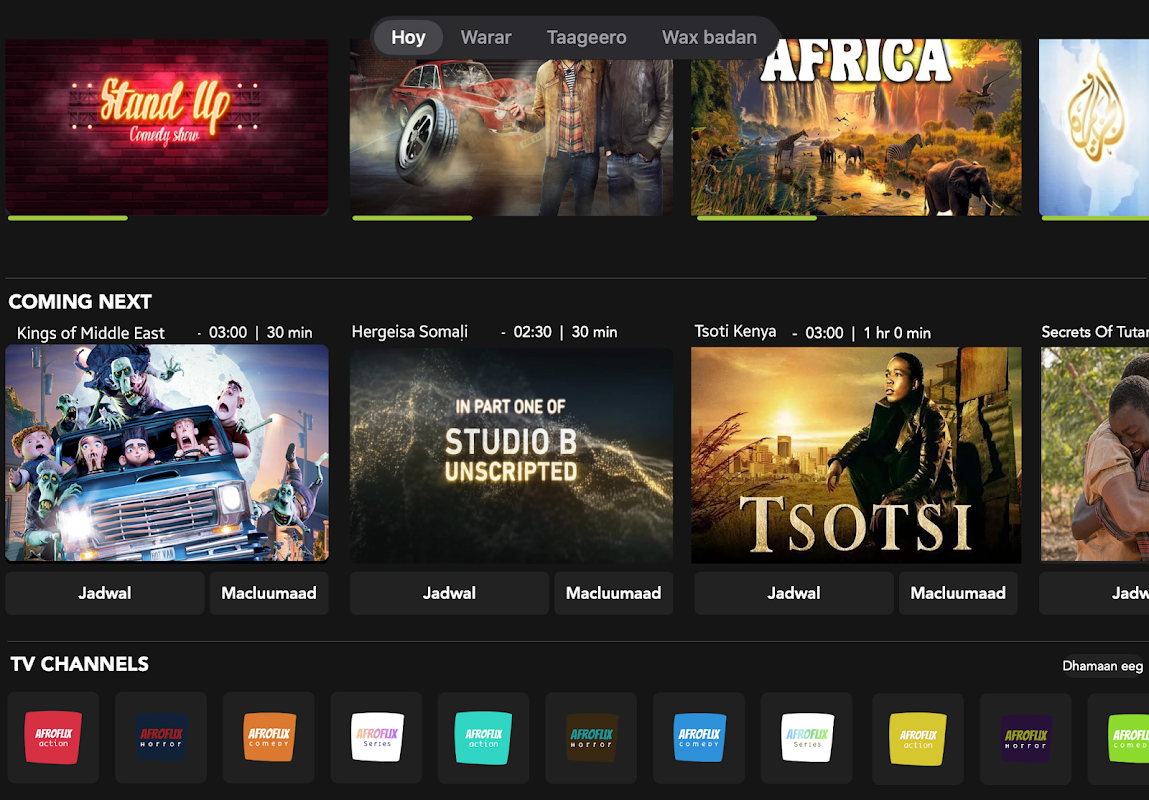
Task: Open the green Afroflix Comedy channel
Action: point(1119,738)
